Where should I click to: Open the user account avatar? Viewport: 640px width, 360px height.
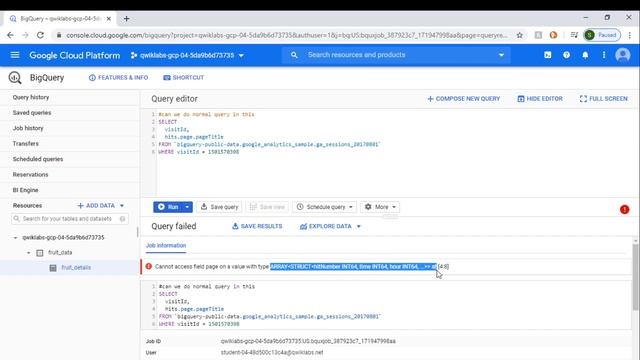(x=623, y=55)
